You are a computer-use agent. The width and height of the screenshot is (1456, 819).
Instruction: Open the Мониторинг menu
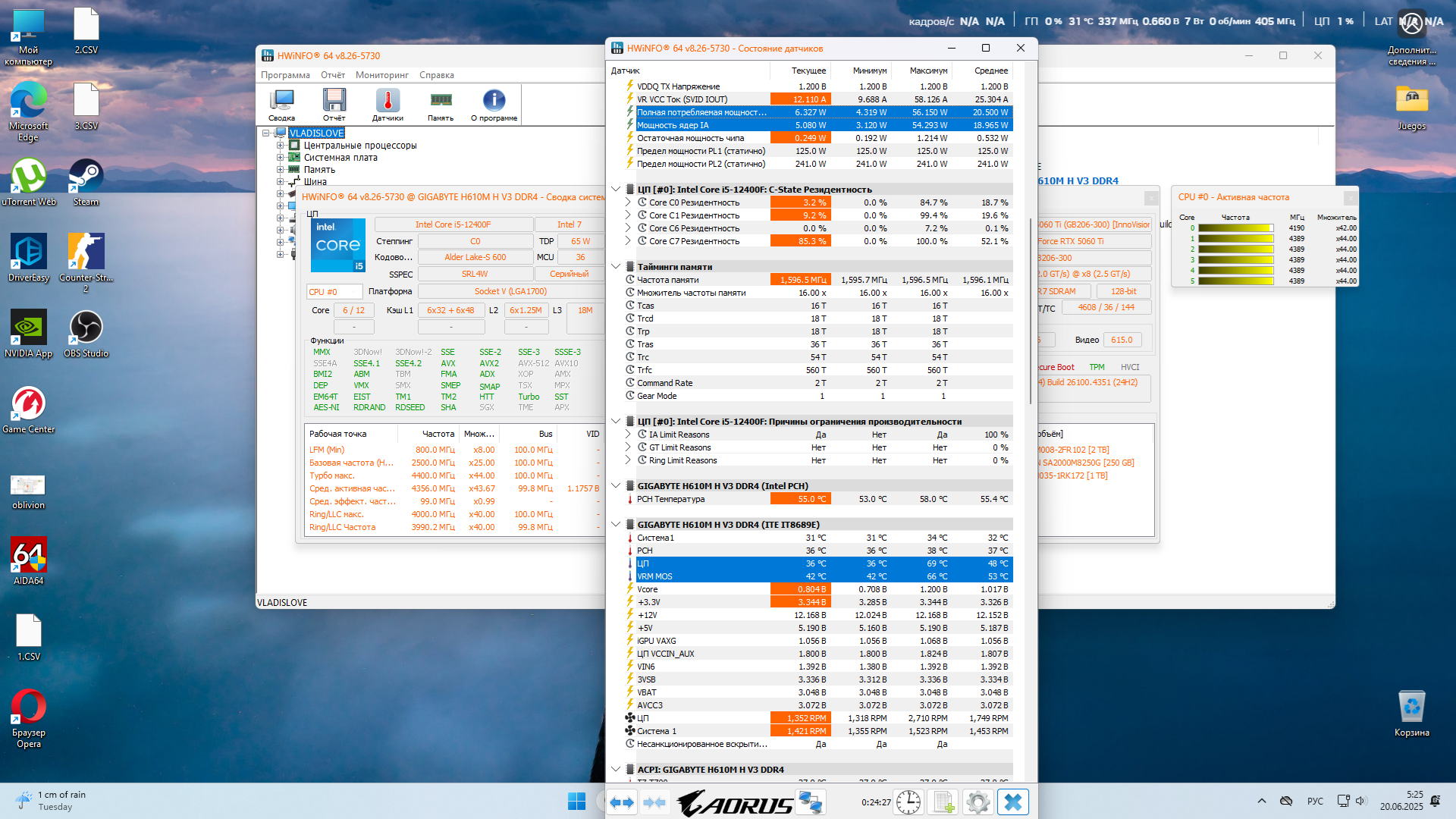point(382,75)
